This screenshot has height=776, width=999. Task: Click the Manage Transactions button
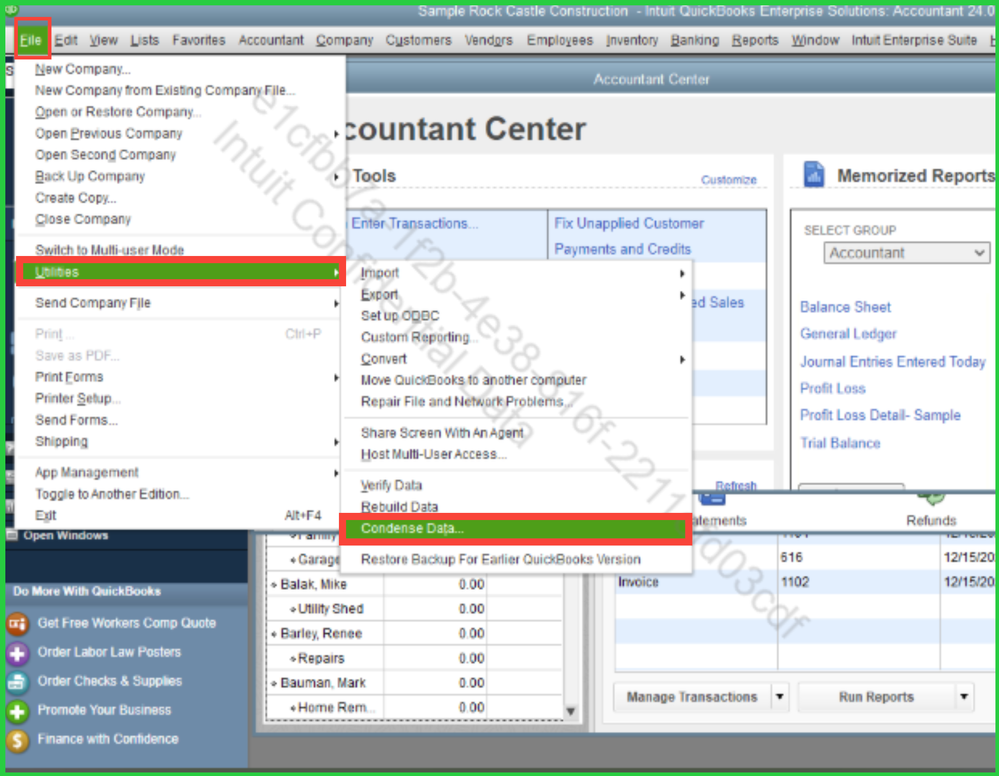point(693,697)
